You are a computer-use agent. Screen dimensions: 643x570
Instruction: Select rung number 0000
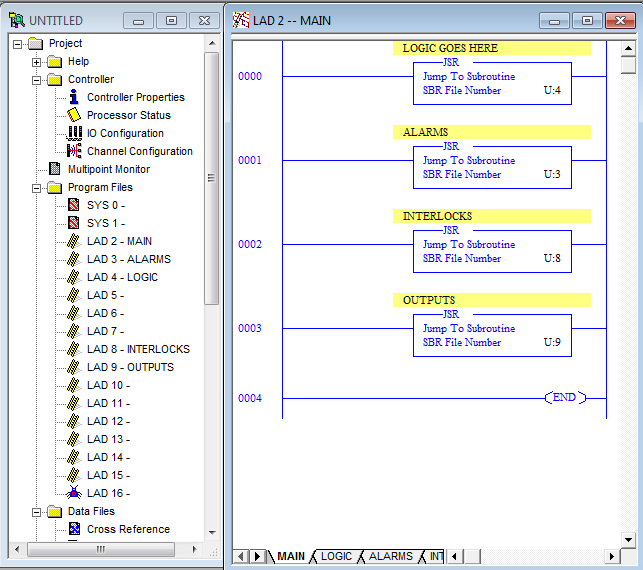click(x=250, y=76)
